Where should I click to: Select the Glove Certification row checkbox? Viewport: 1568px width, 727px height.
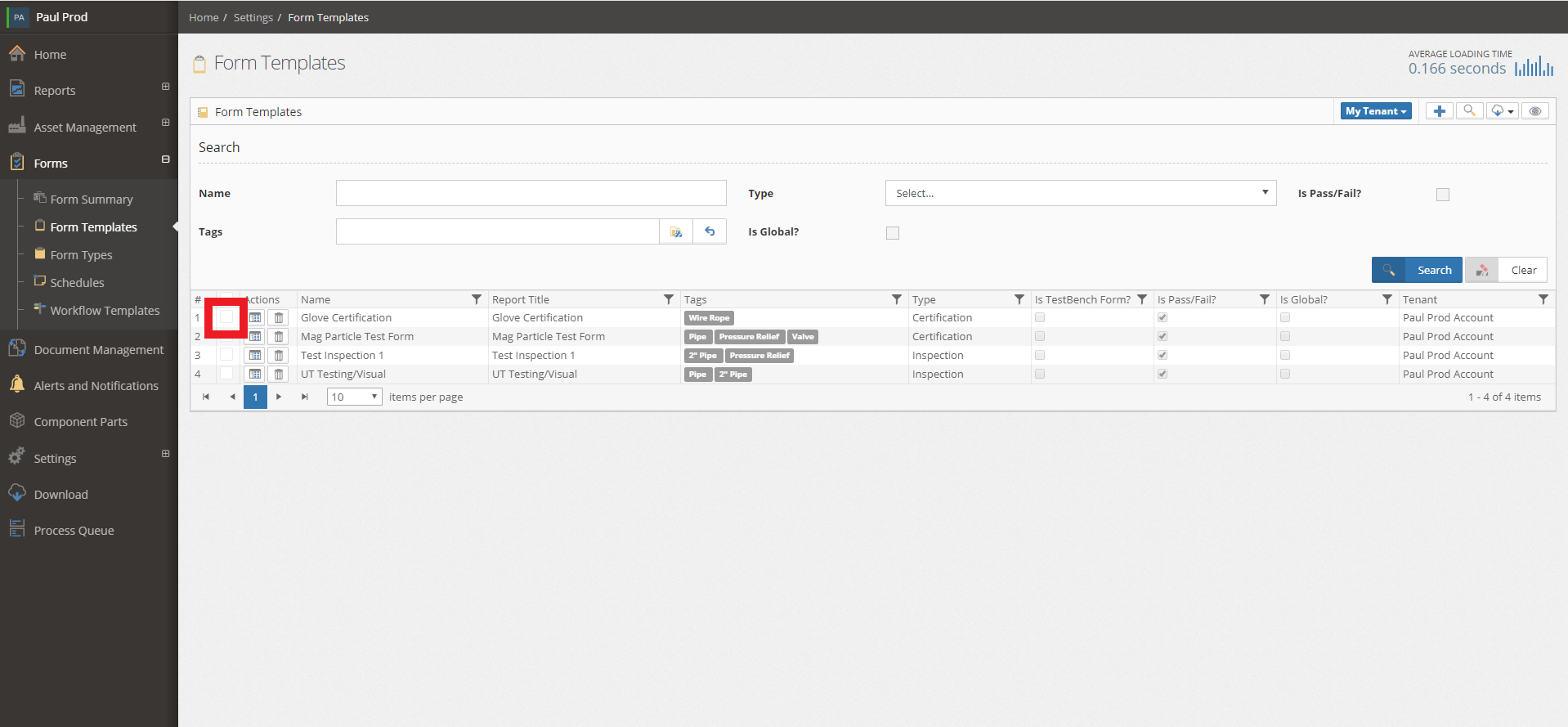coord(226,317)
